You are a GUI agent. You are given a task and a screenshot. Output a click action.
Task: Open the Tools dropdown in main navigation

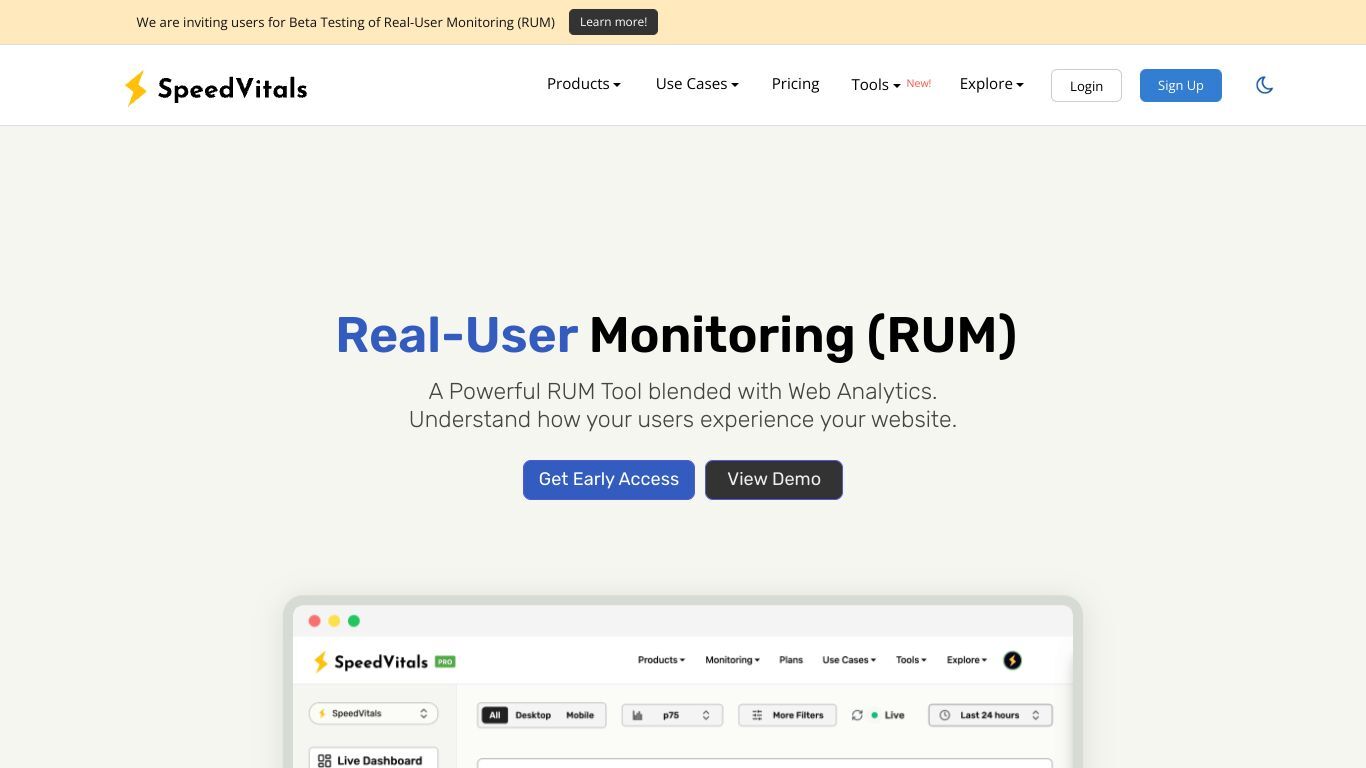pos(876,85)
